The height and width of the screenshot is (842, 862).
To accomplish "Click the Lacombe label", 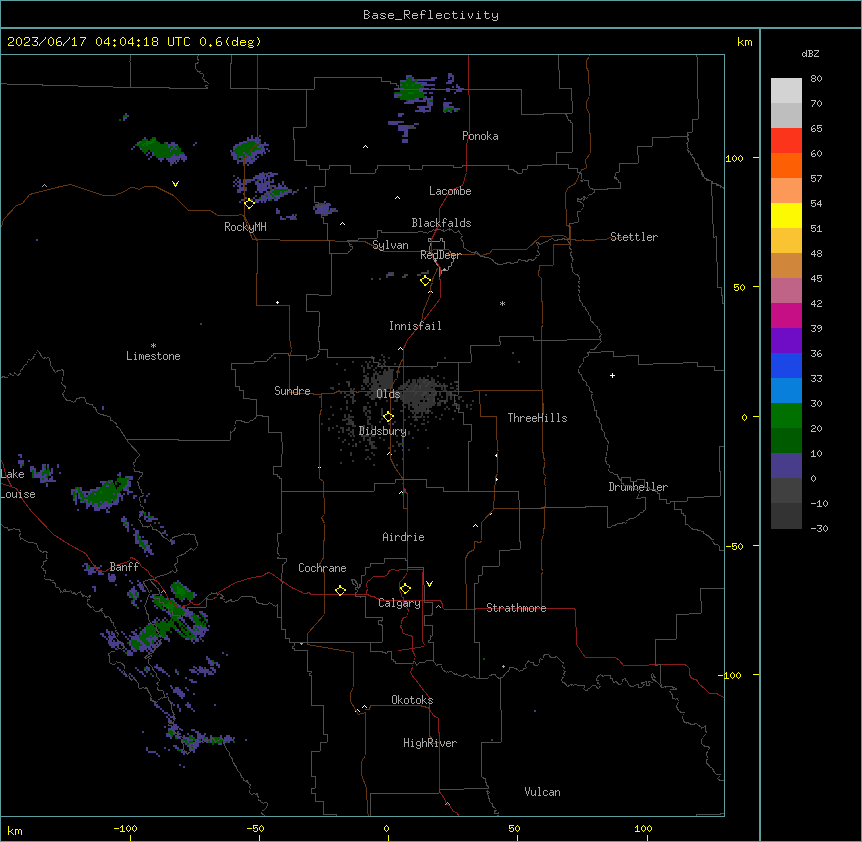I will (450, 191).
